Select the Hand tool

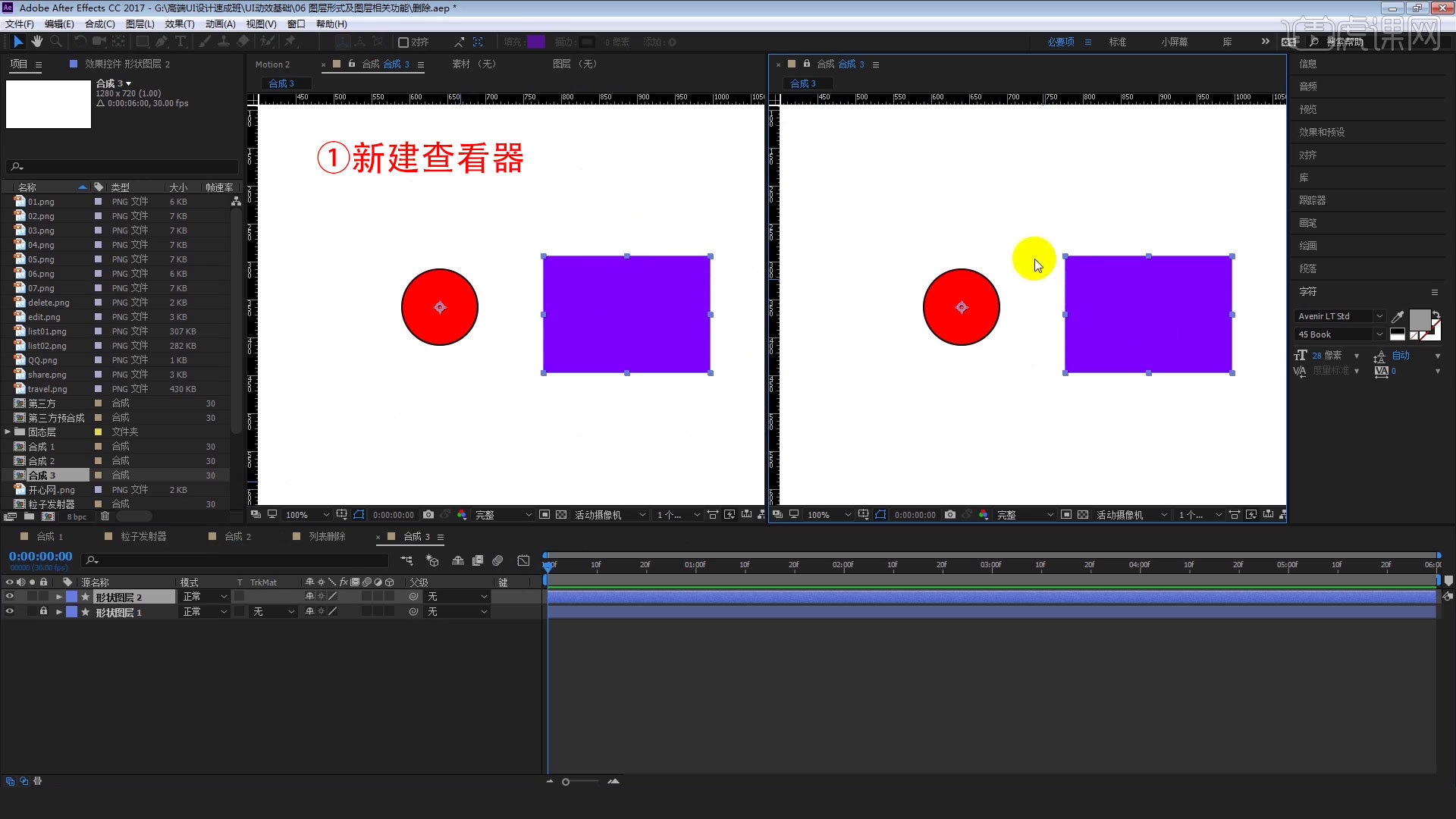tap(36, 42)
